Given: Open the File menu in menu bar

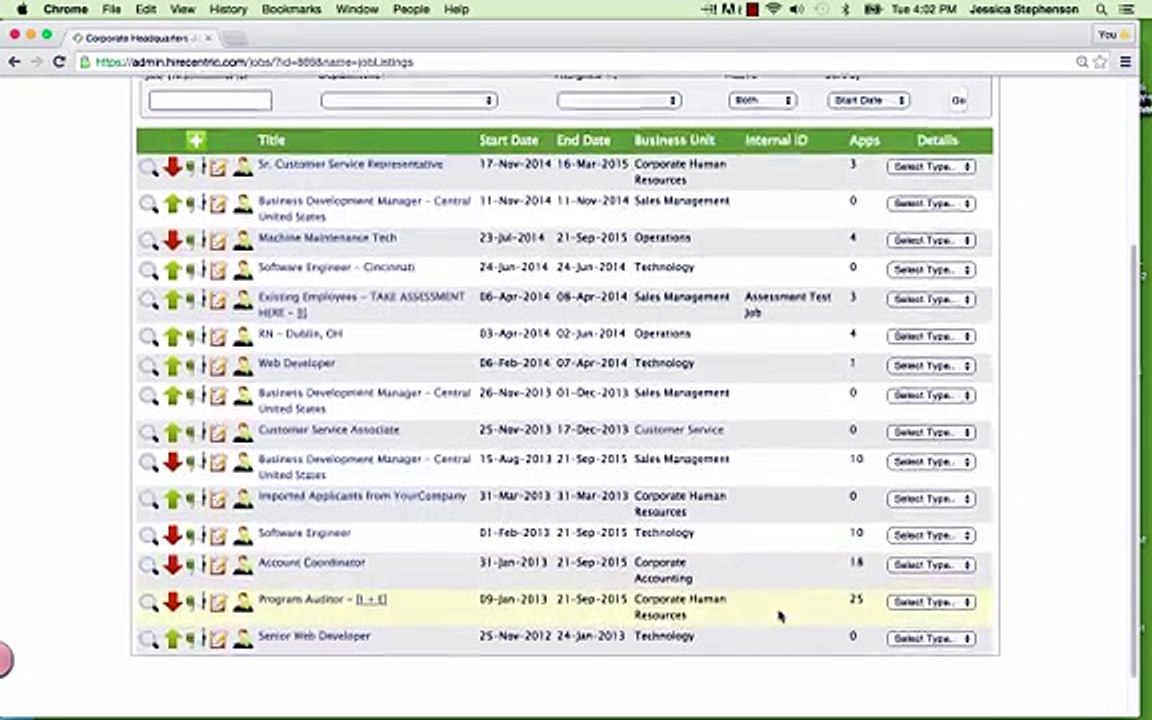Looking at the screenshot, I should click(x=112, y=10).
